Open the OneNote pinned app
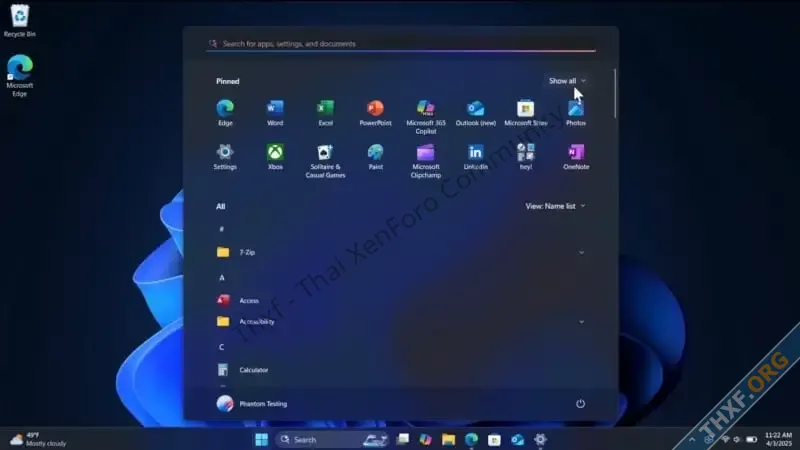The image size is (800, 450). pyautogui.click(x=576, y=157)
